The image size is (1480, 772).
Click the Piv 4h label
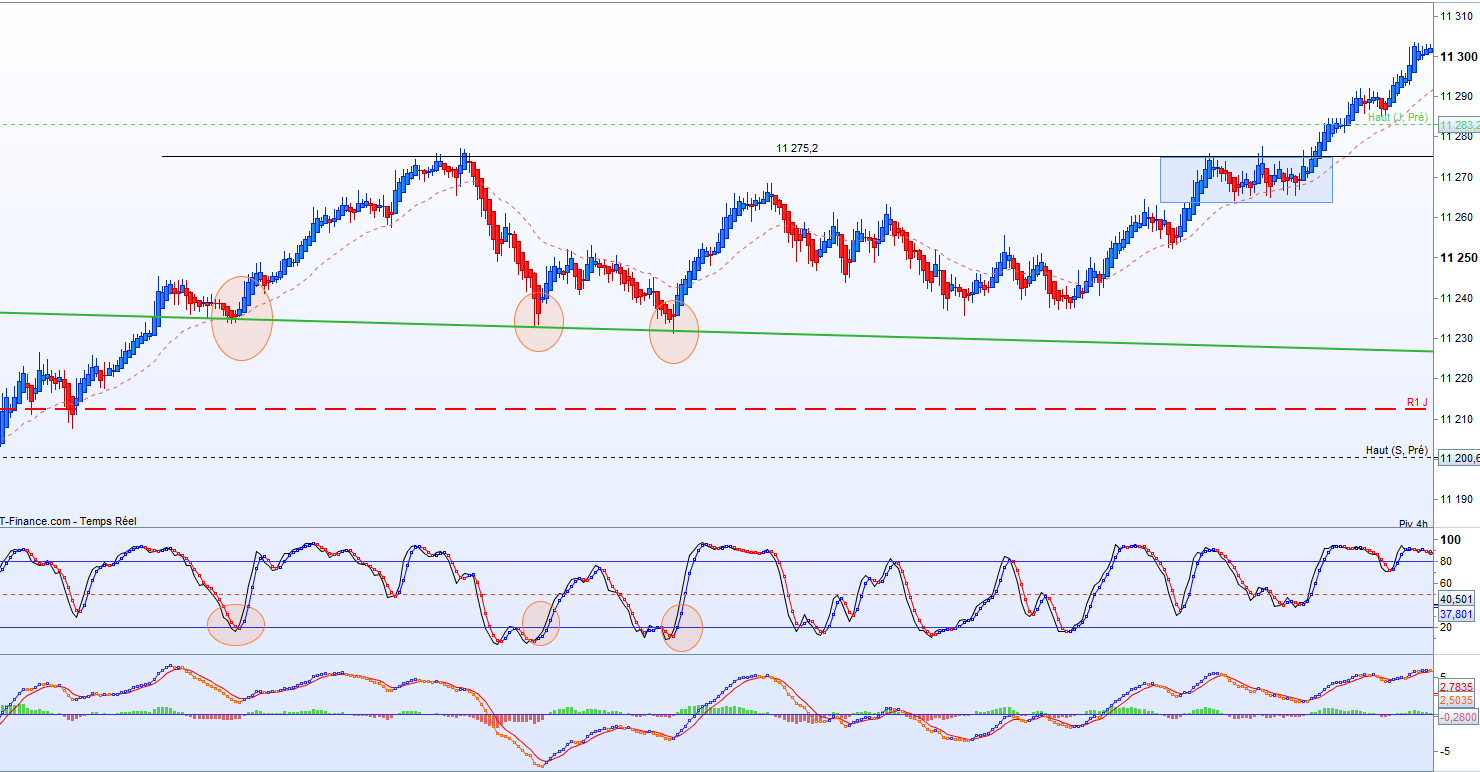[x=1414, y=524]
